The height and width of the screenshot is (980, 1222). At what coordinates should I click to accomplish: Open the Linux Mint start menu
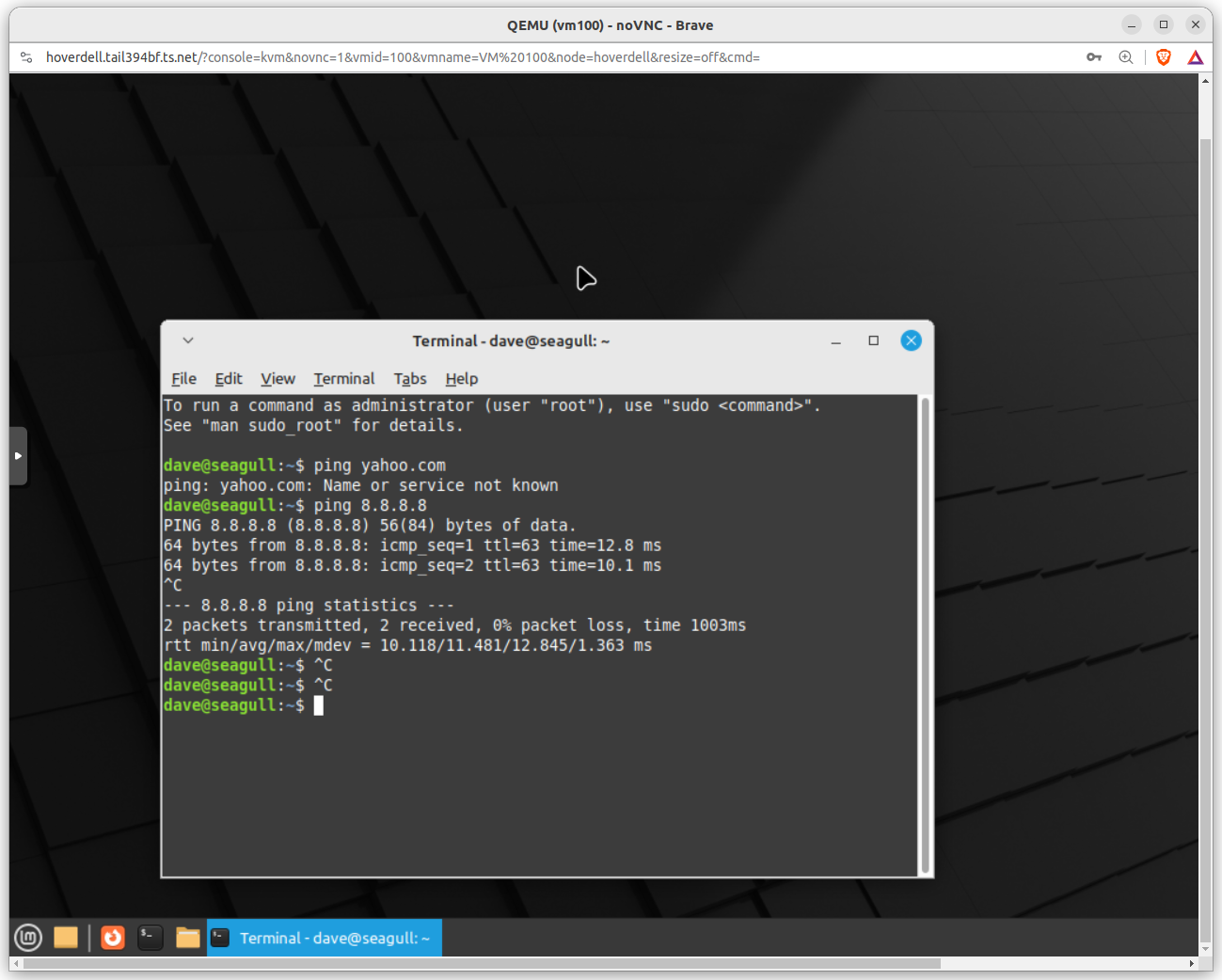28,938
